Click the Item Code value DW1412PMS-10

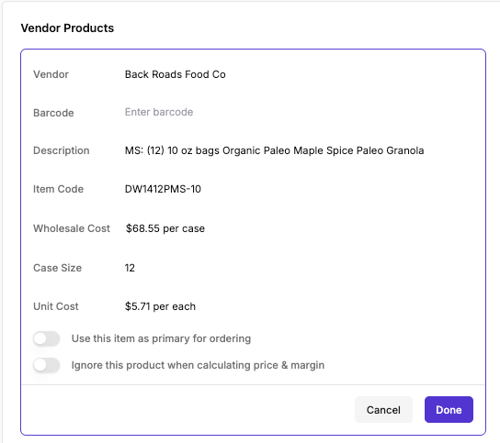coord(163,189)
